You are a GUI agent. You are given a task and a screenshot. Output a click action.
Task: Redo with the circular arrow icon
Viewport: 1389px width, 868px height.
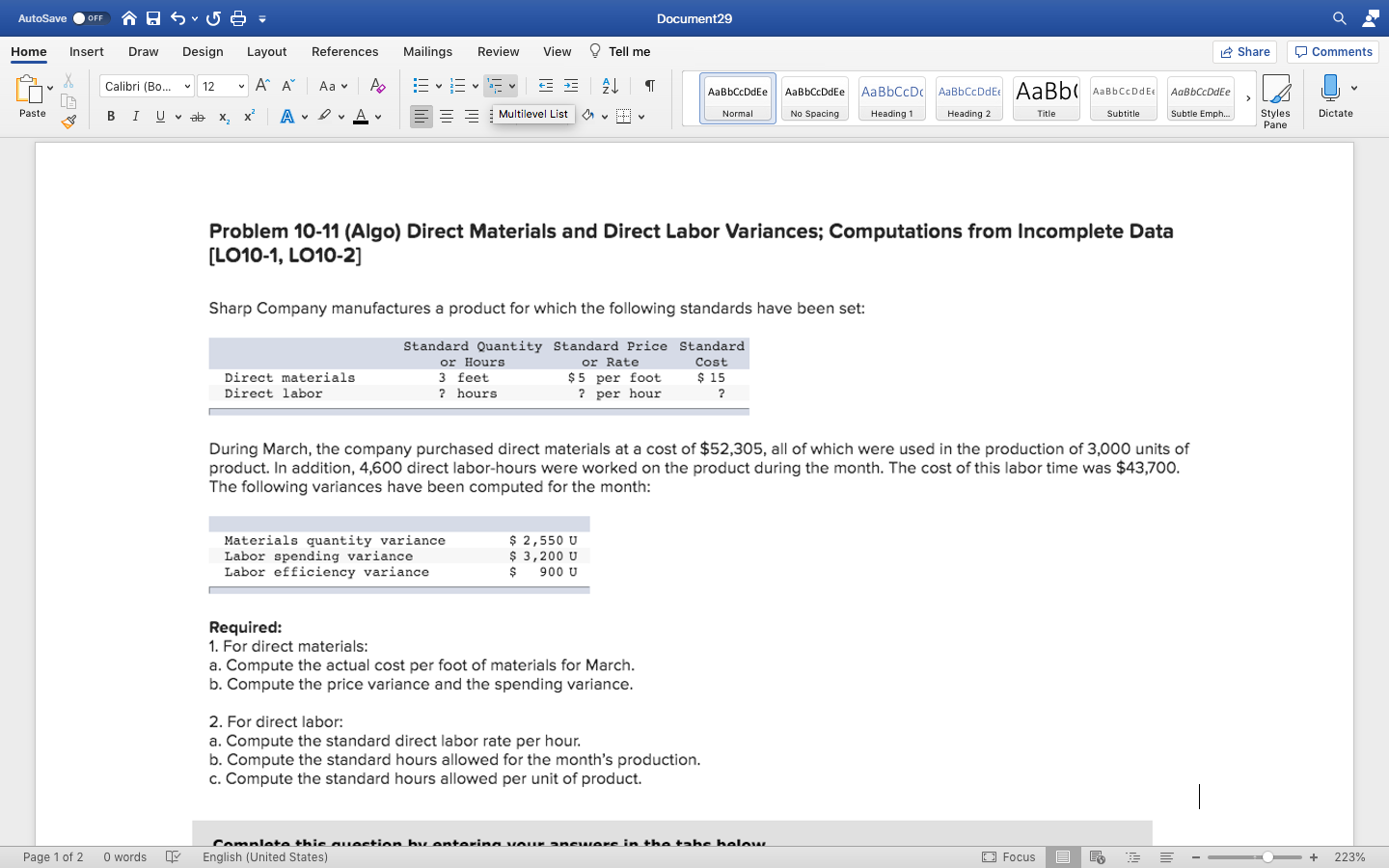213,18
